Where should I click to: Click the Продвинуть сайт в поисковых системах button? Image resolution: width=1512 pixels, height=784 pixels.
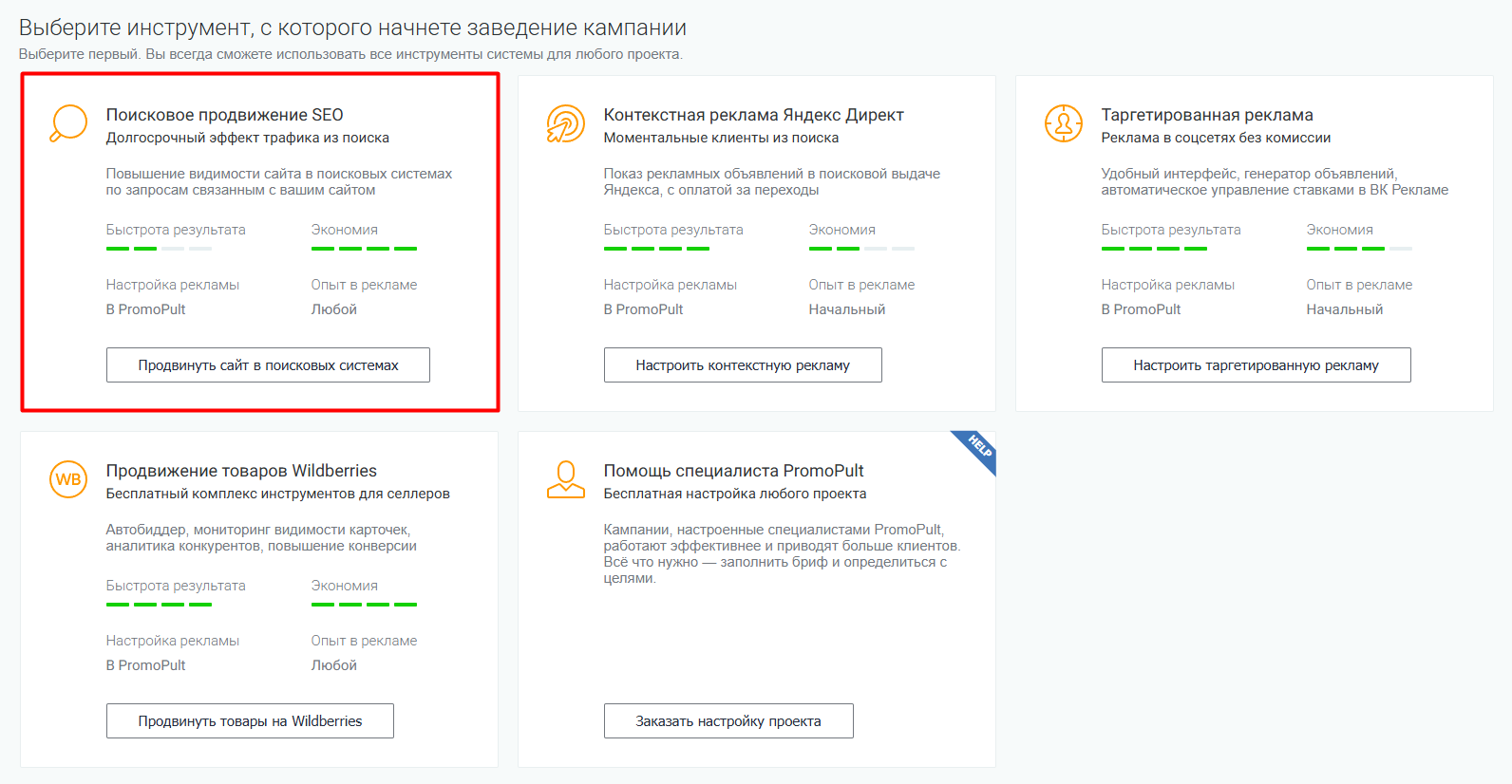(x=268, y=365)
